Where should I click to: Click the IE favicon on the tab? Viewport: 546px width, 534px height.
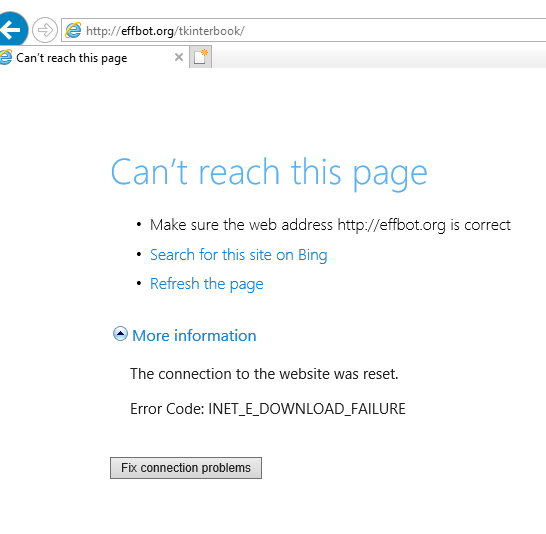[5, 57]
